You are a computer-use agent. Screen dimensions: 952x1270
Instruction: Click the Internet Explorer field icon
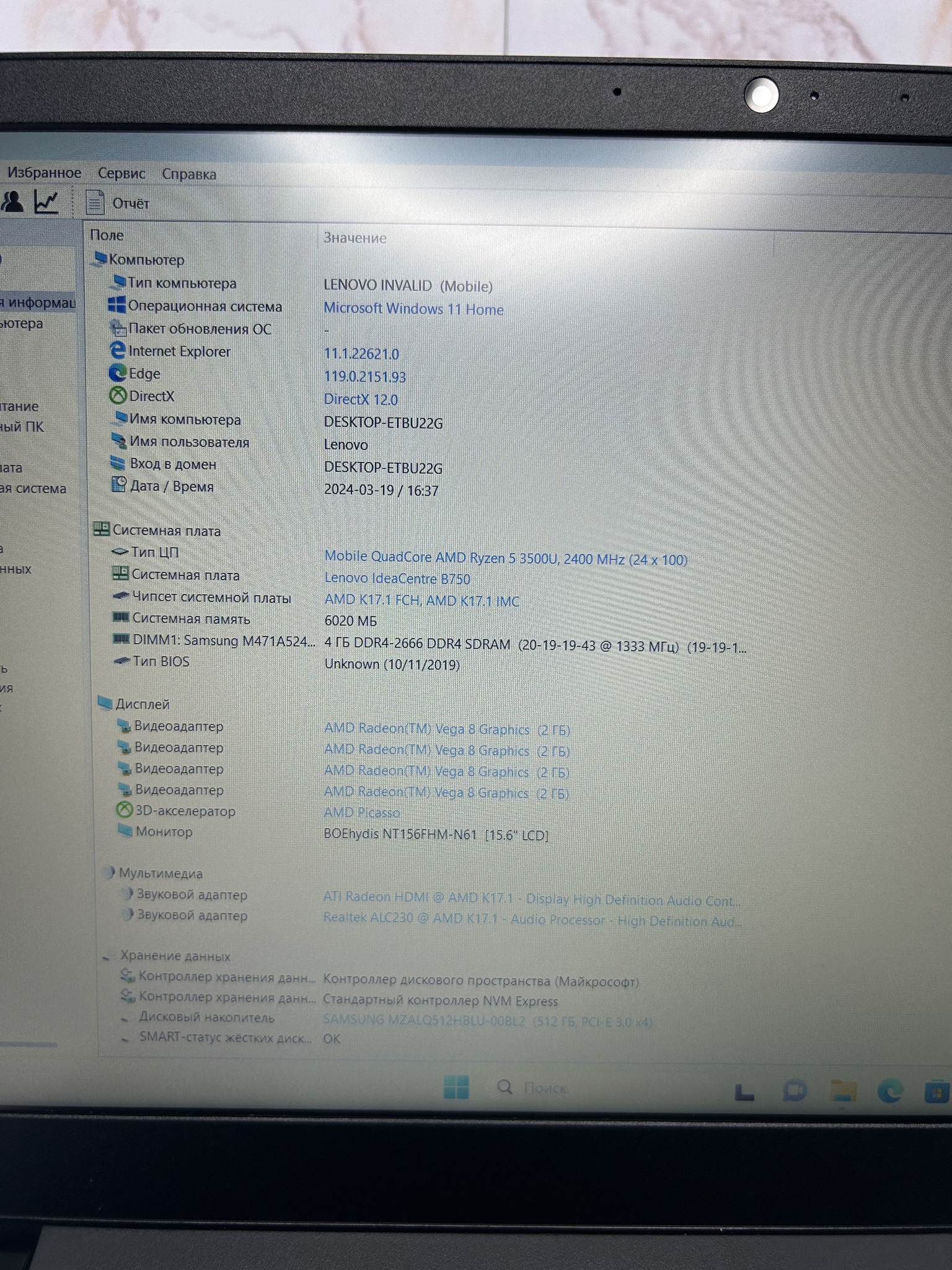coord(118,350)
